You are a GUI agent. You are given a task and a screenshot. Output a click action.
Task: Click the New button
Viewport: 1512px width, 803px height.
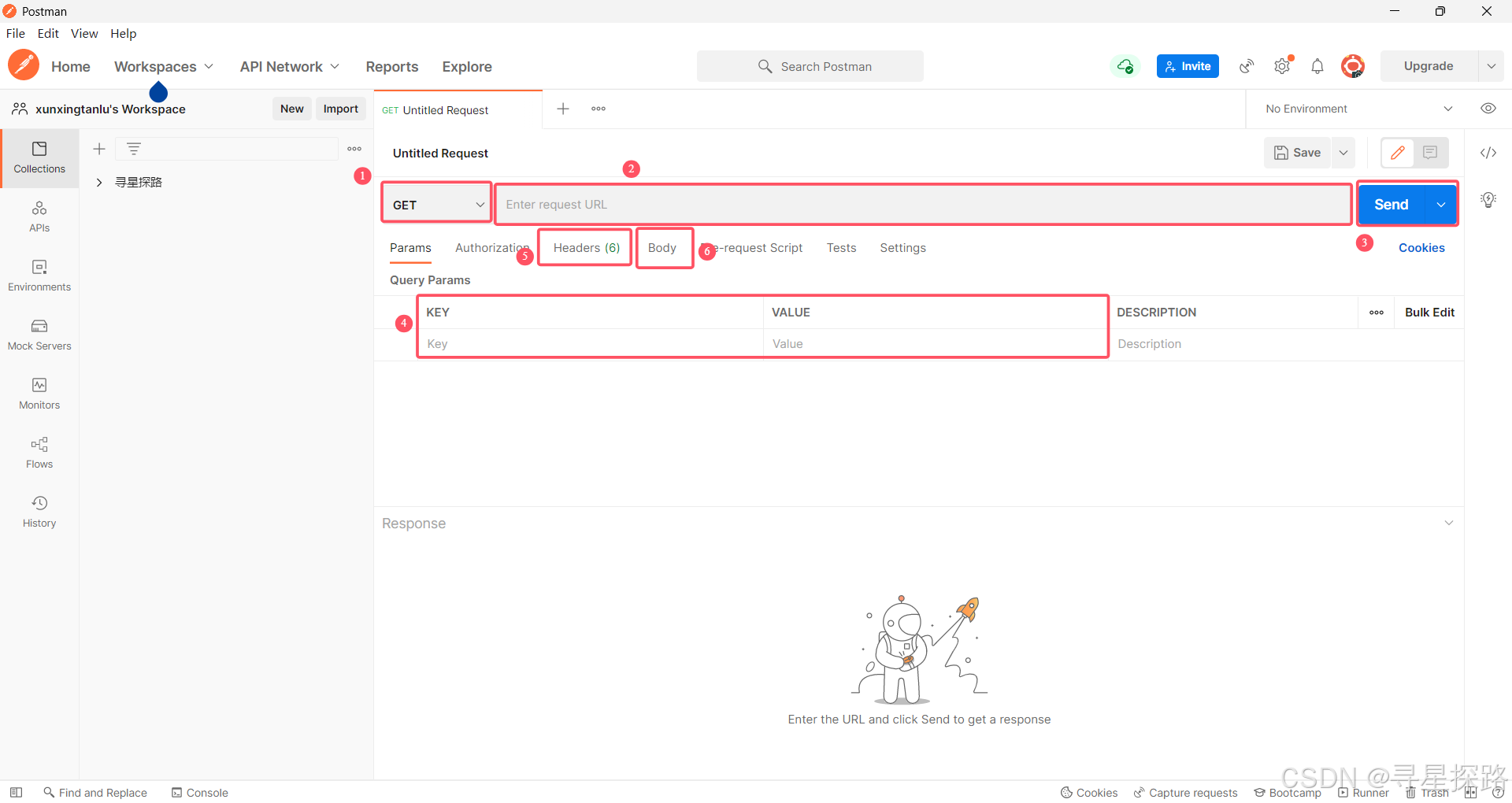pos(292,109)
